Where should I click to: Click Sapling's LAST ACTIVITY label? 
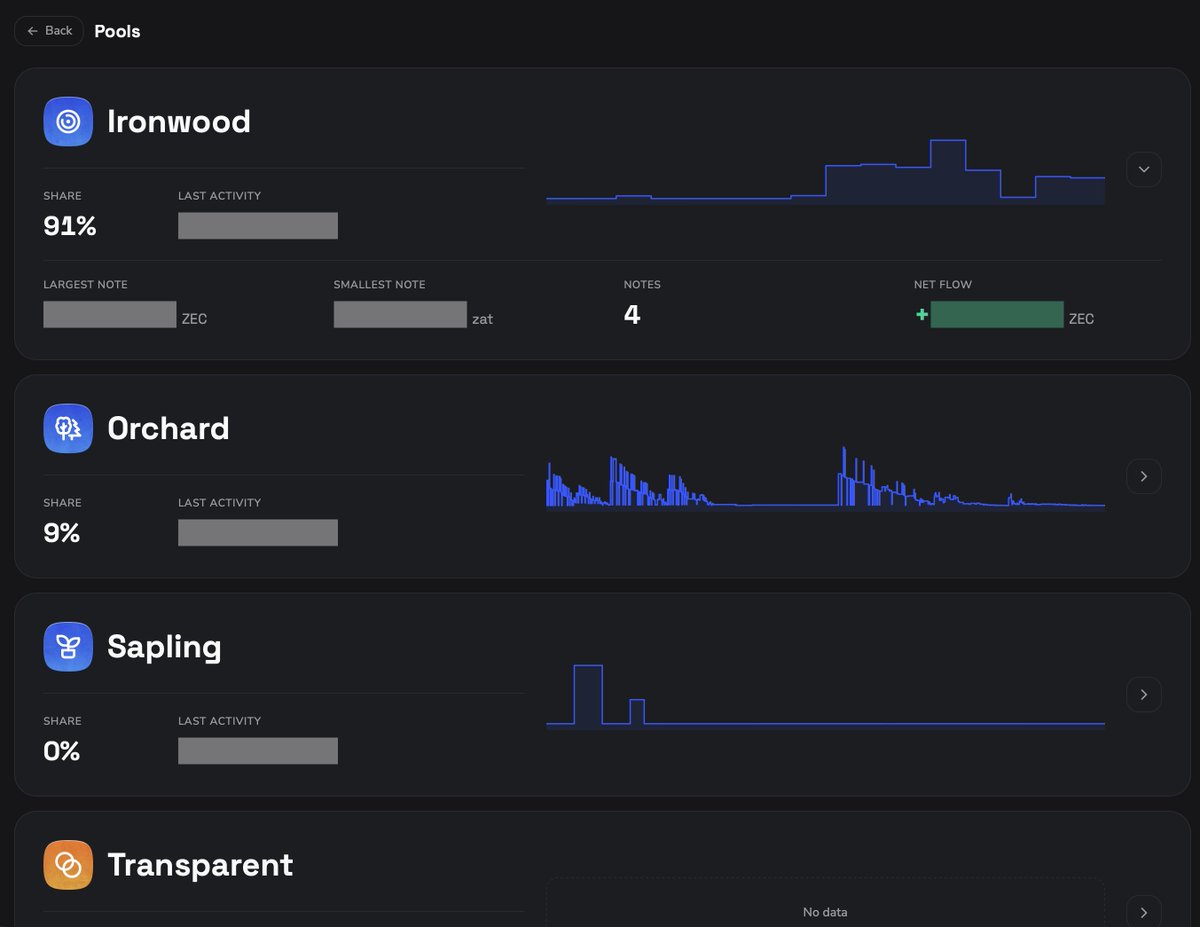220,721
